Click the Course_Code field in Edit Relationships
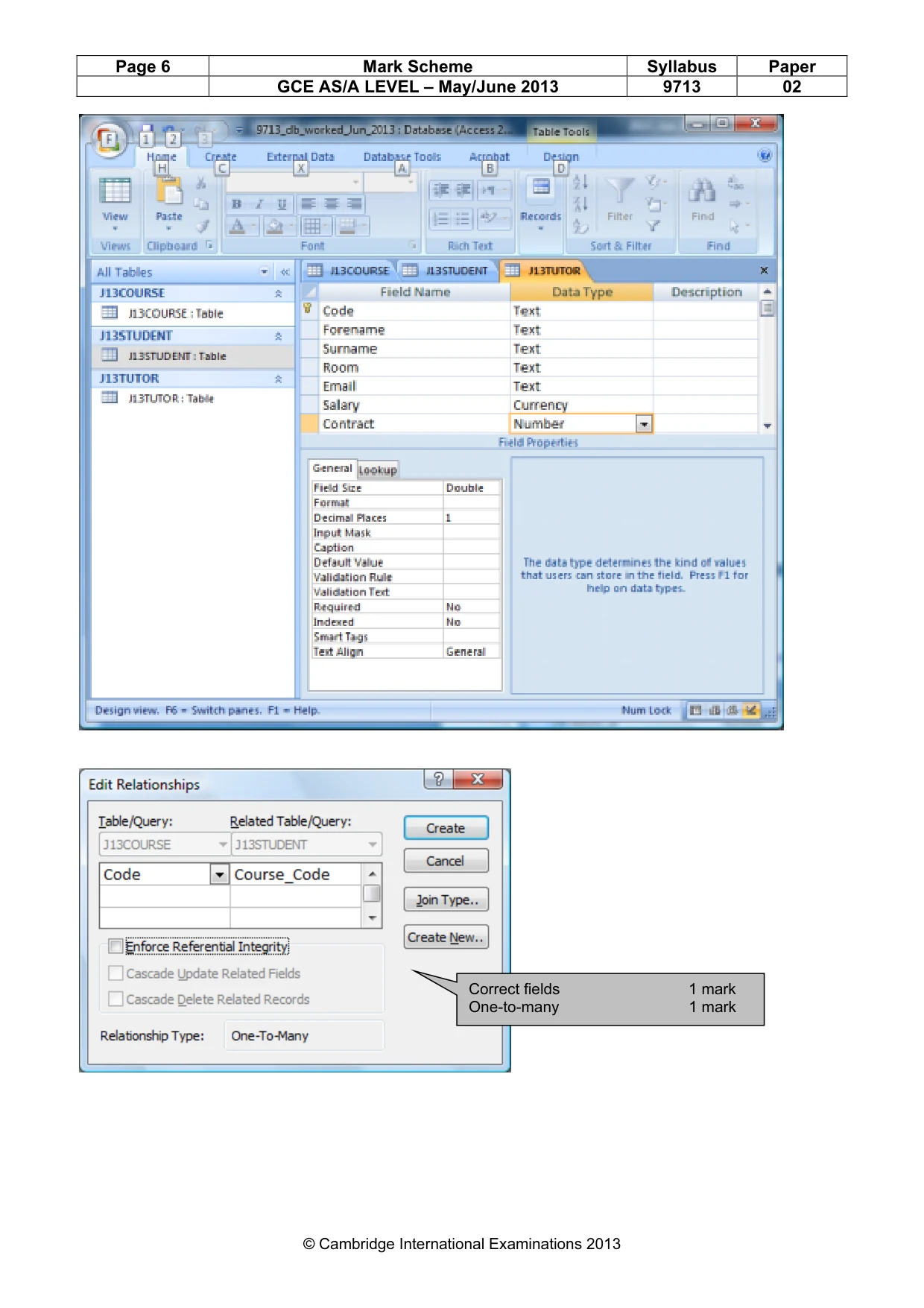The width and height of the screenshot is (924, 1308). pyautogui.click(x=296, y=874)
